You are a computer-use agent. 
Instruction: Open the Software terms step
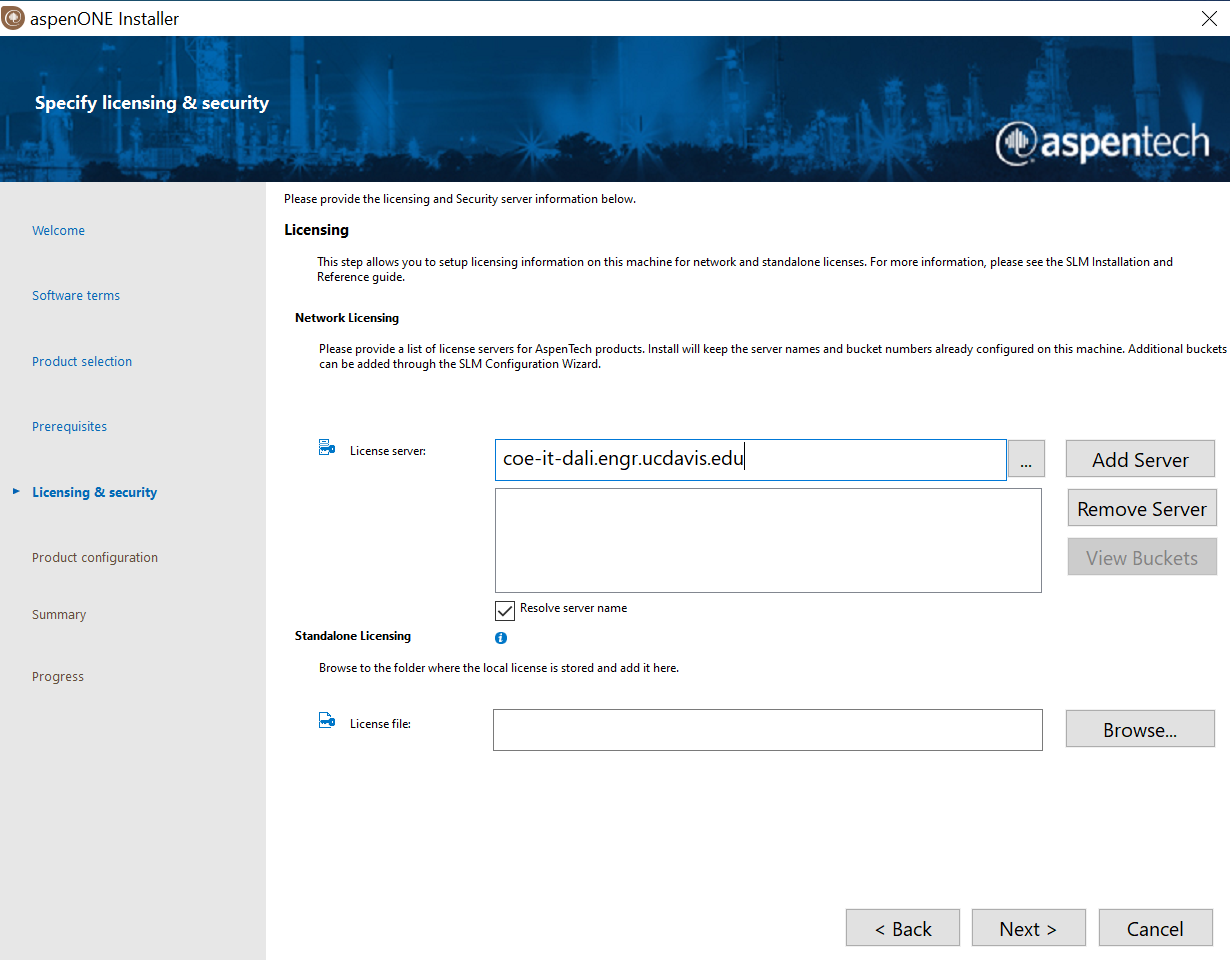(75, 295)
